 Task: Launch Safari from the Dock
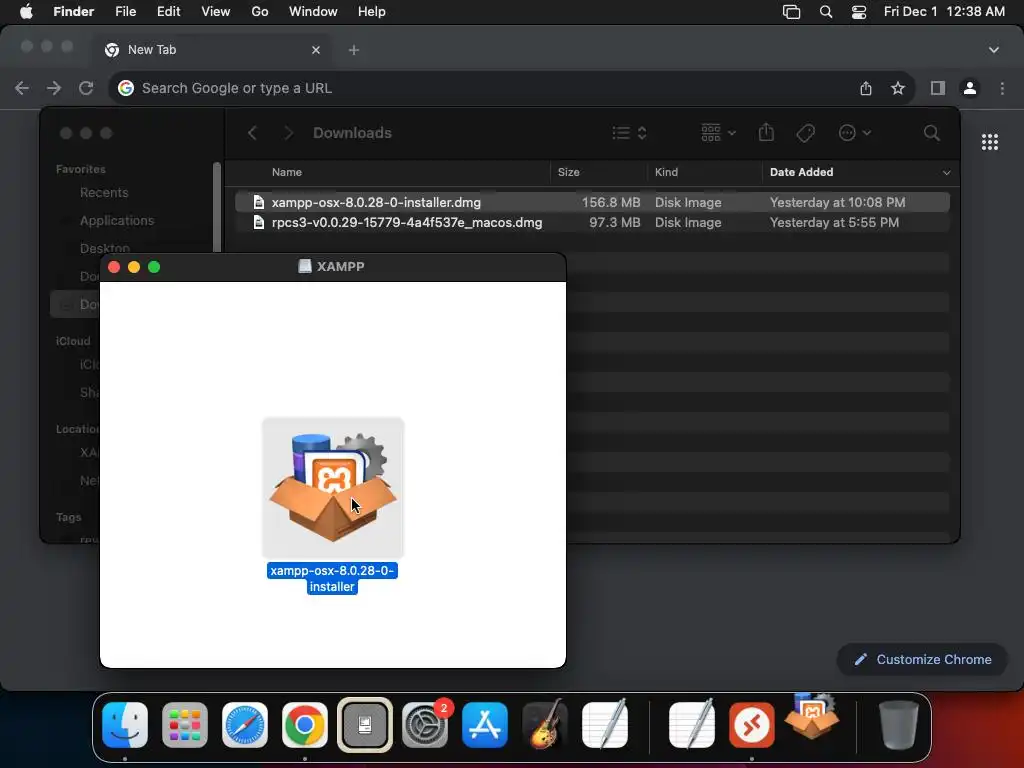[x=245, y=724]
